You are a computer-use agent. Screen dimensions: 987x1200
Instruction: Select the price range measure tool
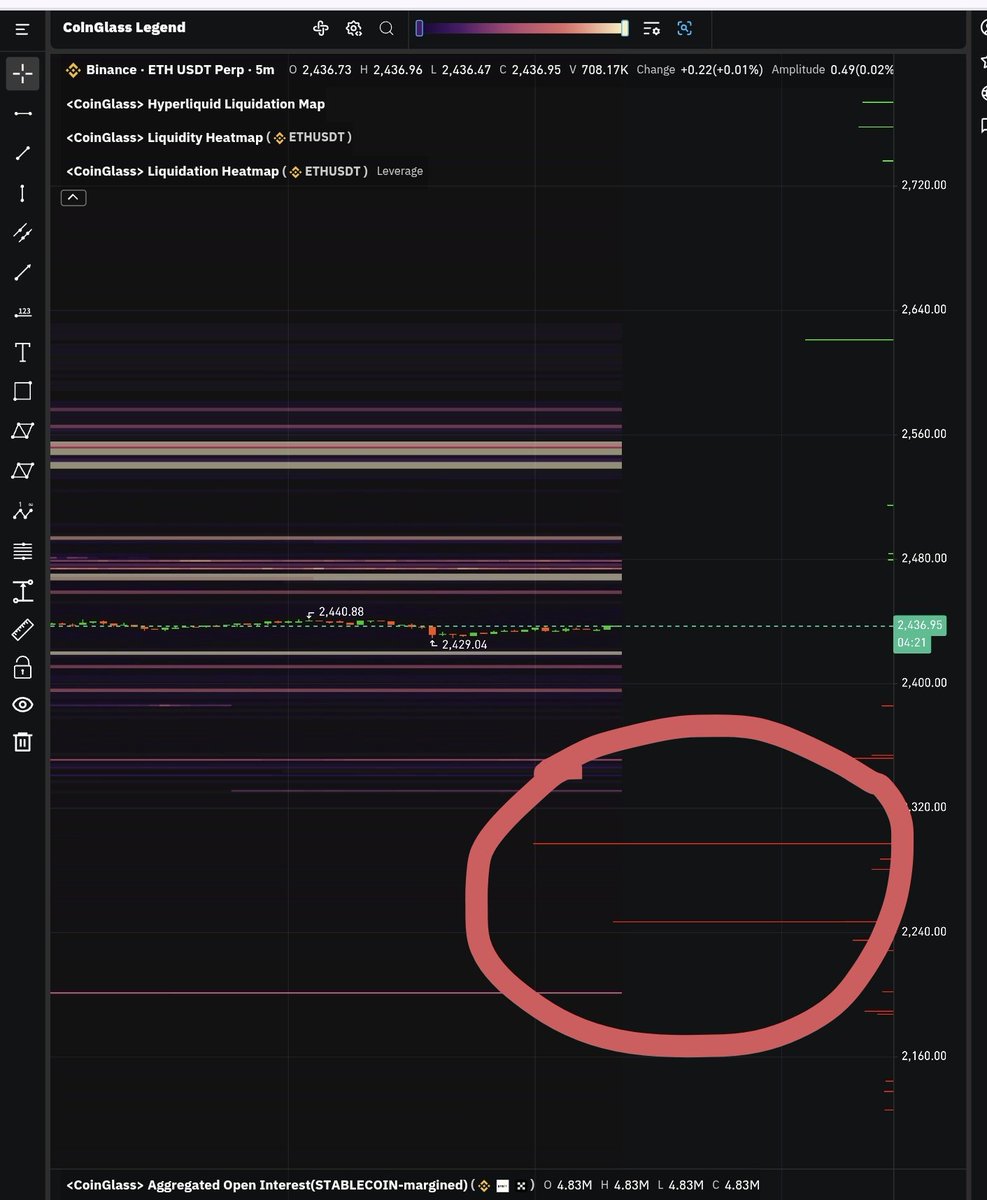pos(22,590)
